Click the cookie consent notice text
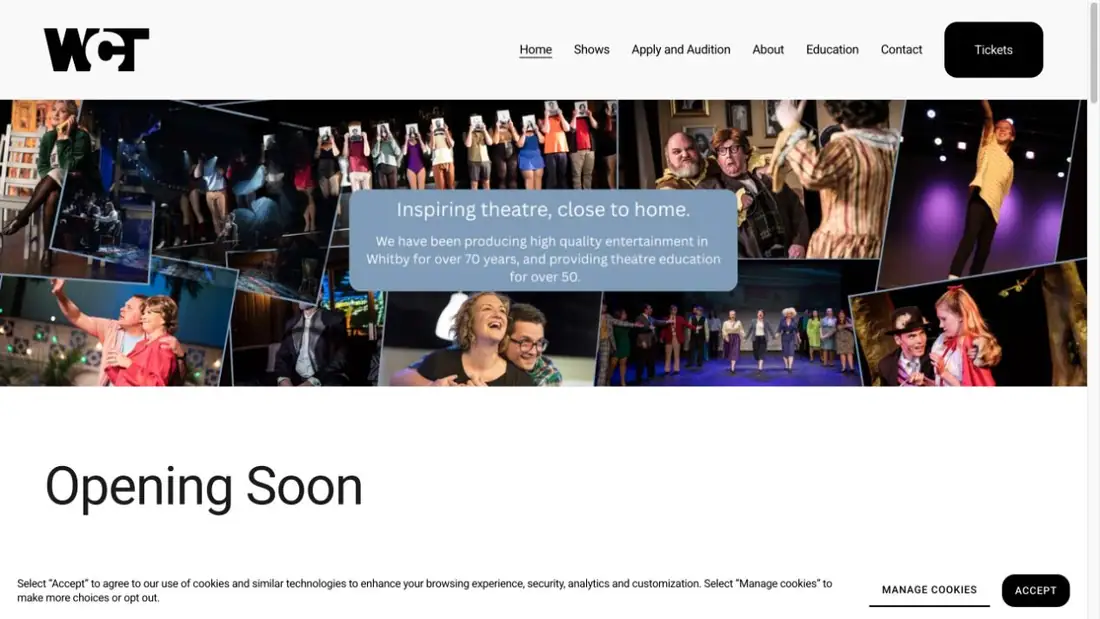The height and width of the screenshot is (619, 1100). pyautogui.click(x=424, y=590)
